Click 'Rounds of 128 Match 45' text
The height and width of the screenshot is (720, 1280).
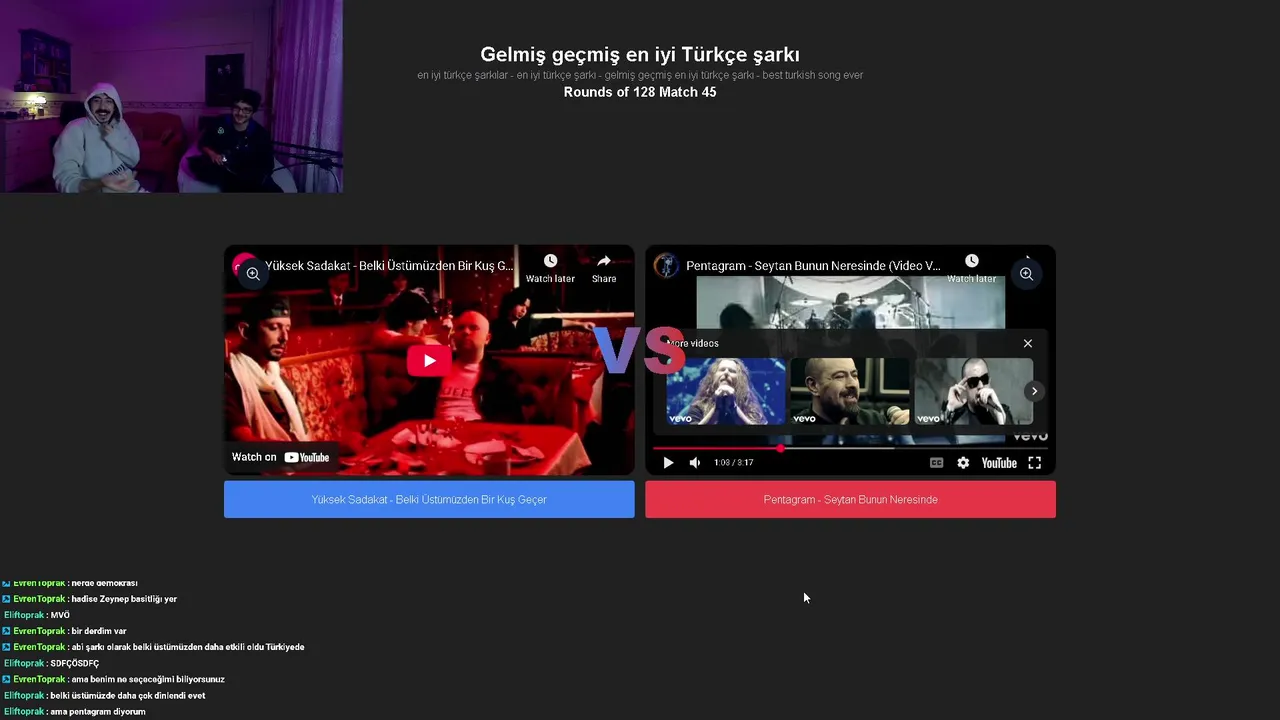[x=640, y=92]
